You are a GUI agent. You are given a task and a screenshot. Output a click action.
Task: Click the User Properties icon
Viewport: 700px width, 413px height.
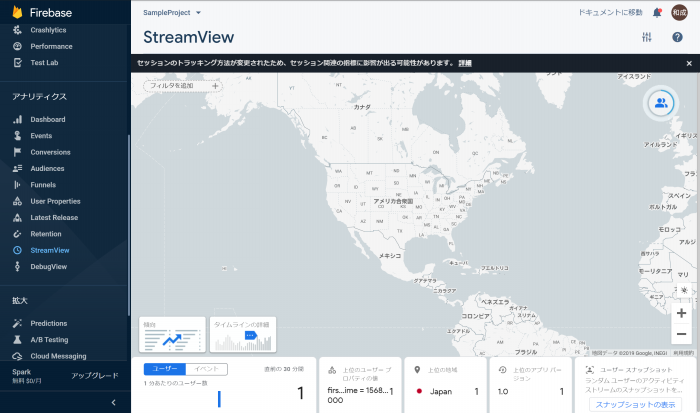pos(17,201)
